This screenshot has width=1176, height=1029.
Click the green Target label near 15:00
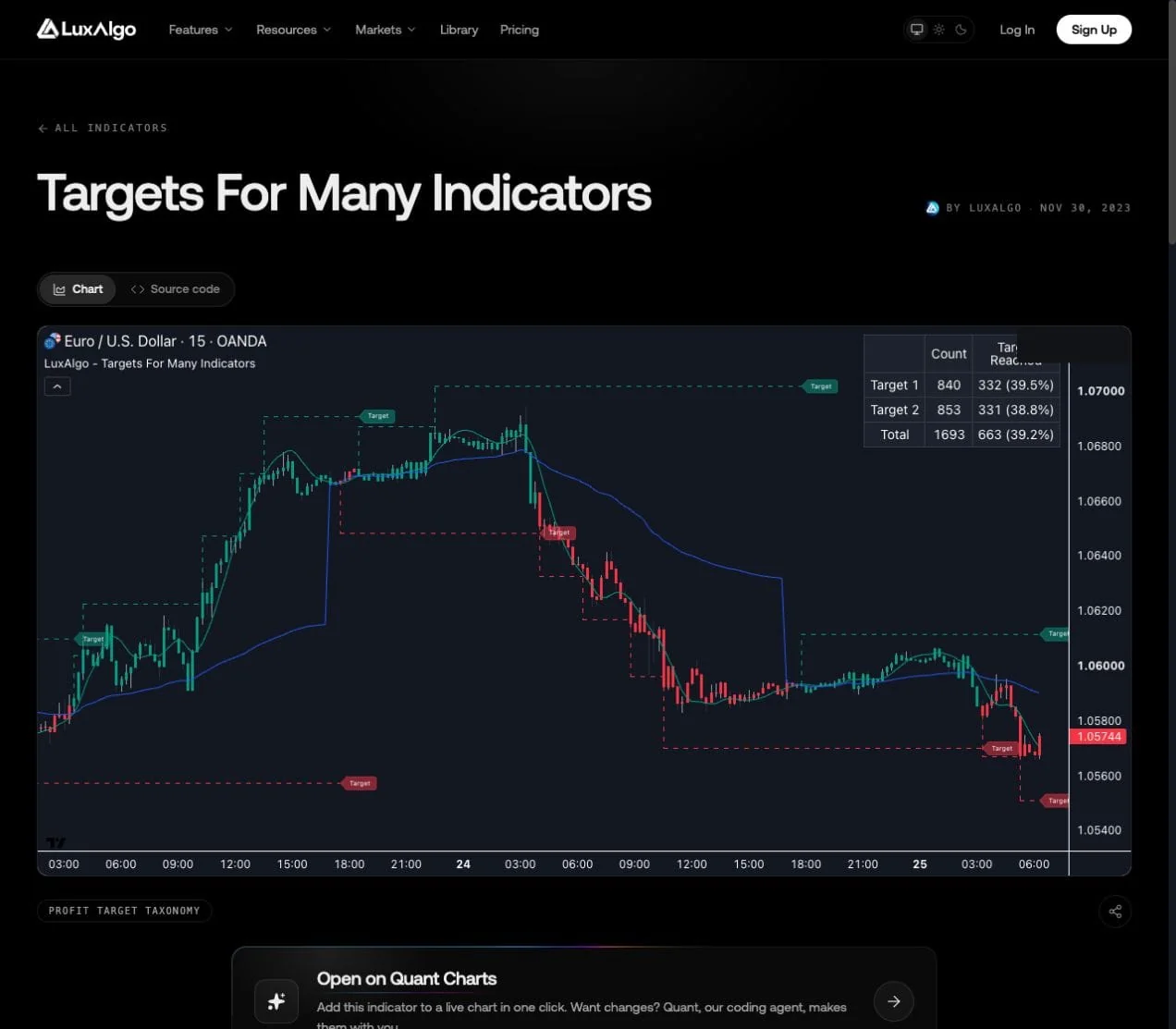377,416
